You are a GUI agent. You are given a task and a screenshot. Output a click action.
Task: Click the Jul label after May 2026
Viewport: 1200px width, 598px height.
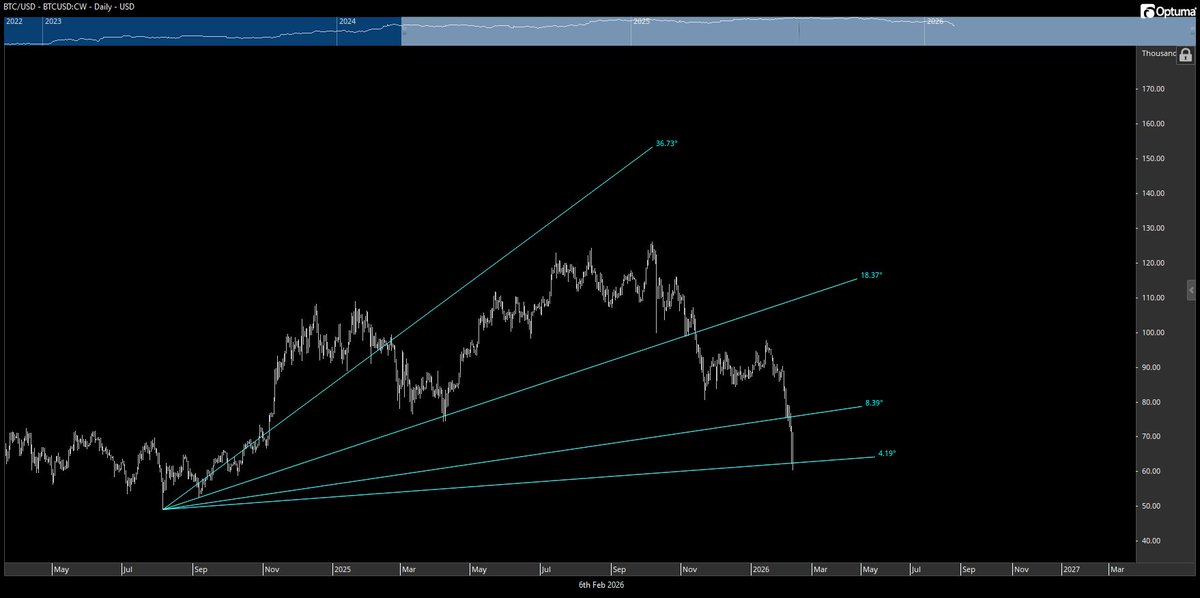pyautogui.click(x=915, y=569)
